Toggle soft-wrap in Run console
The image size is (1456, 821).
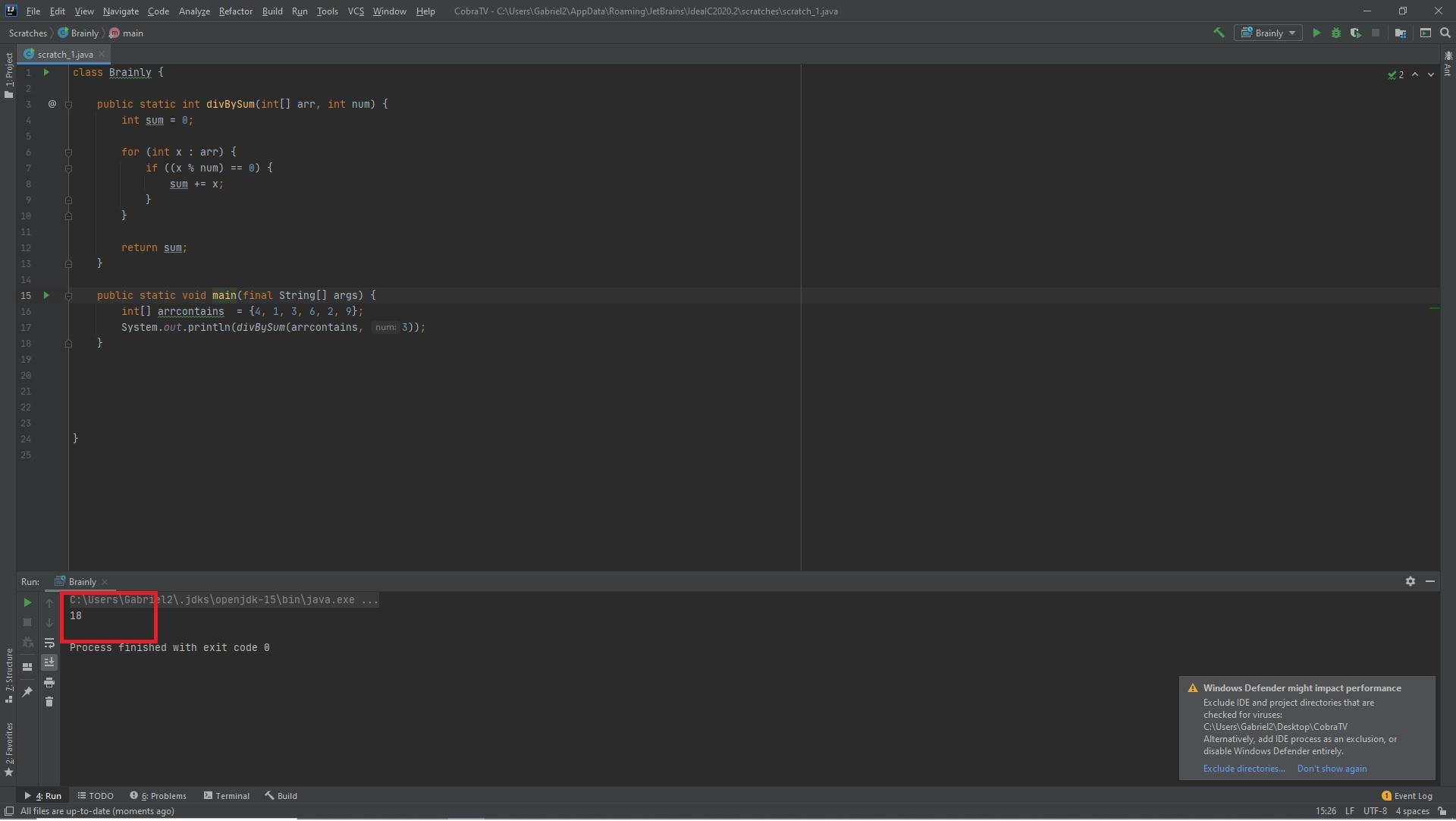point(49,643)
